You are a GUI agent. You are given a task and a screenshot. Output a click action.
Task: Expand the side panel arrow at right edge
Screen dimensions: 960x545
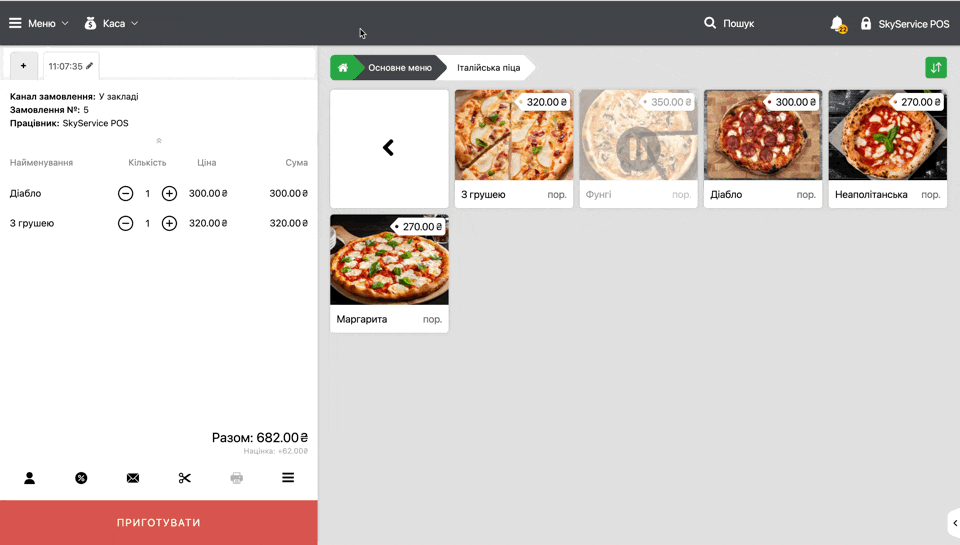pyautogui.click(x=953, y=523)
